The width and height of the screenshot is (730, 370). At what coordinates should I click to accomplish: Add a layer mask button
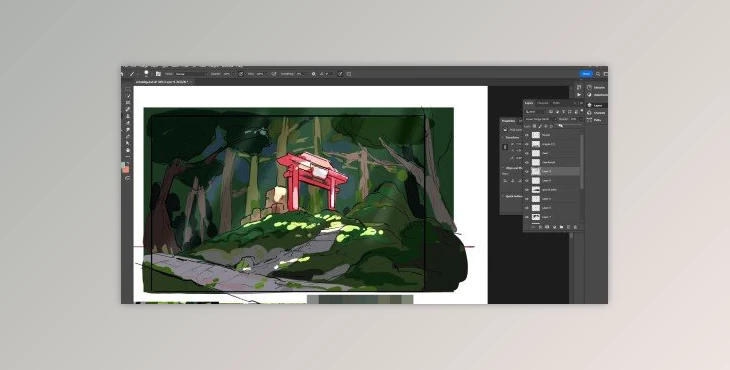click(x=547, y=227)
